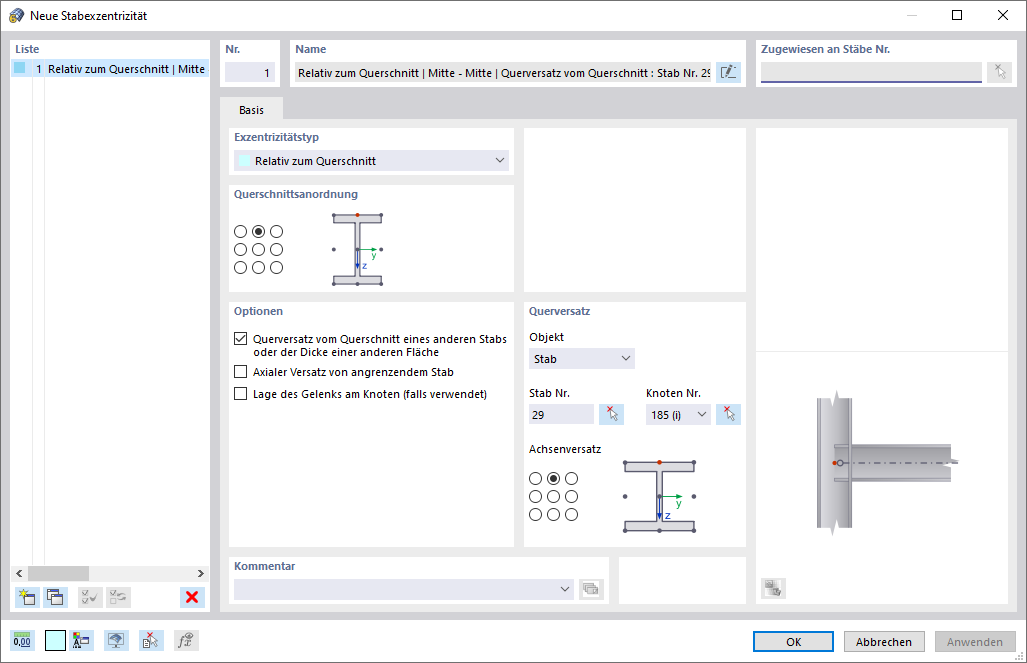Select middle-left Achsenversatz radio

pos(535,497)
